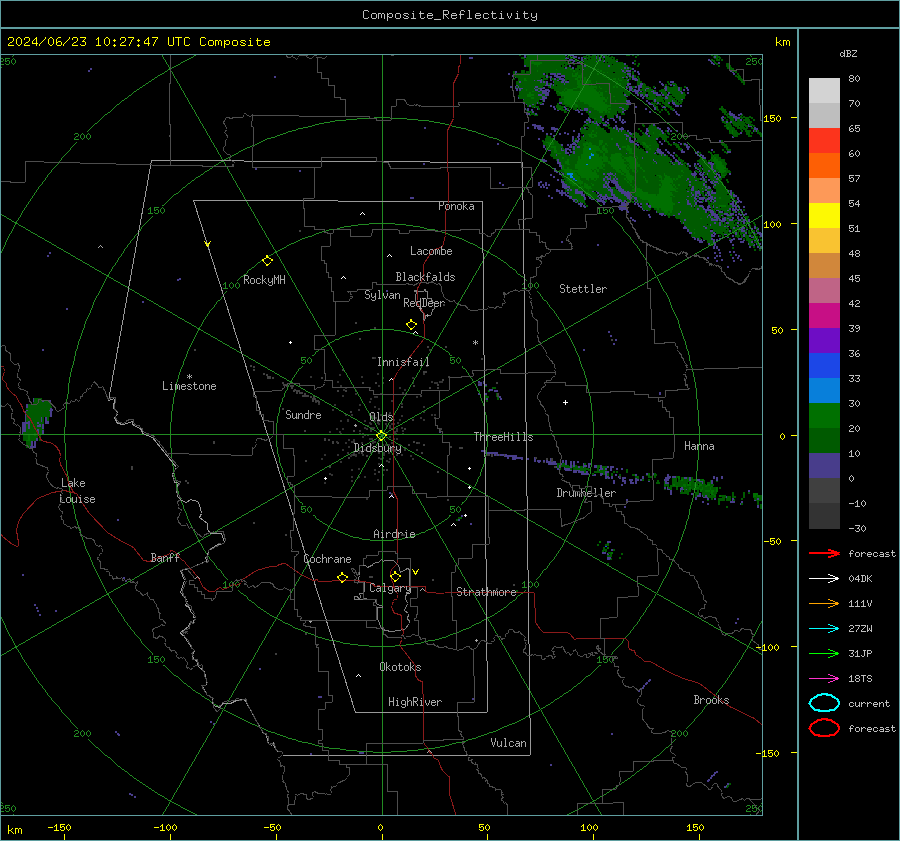The height and width of the screenshot is (841, 900).
Task: Click the Lacombe map label
Action: point(431,251)
